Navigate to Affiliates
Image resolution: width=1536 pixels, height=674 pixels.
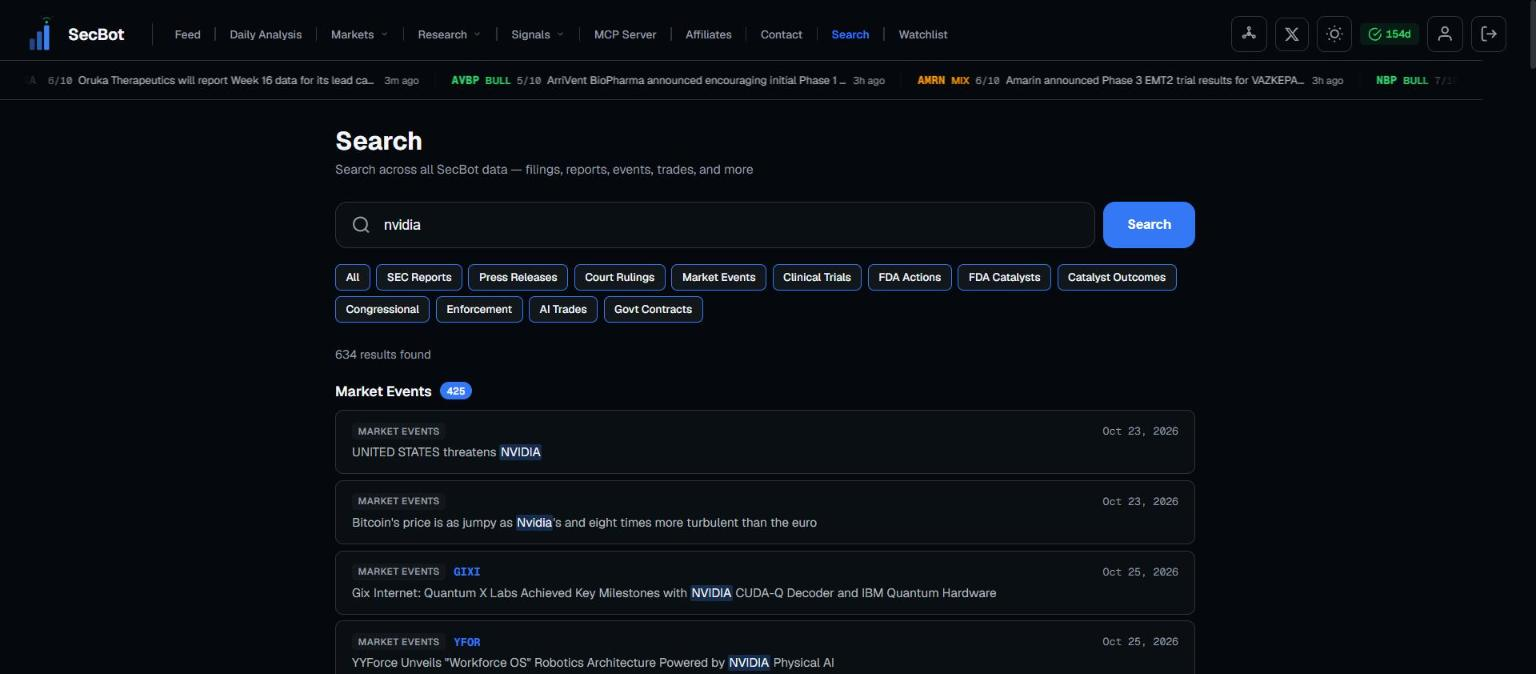pos(708,34)
